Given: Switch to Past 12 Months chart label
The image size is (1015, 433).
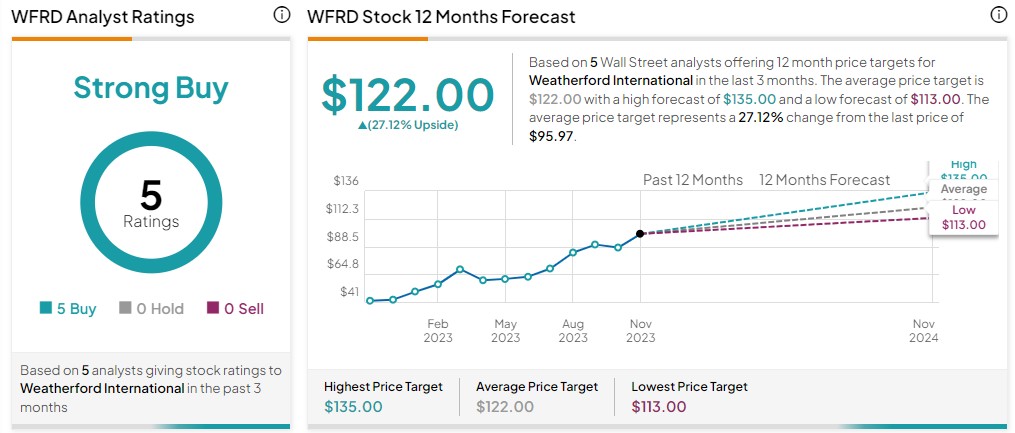Looking at the screenshot, I should click(x=693, y=180).
